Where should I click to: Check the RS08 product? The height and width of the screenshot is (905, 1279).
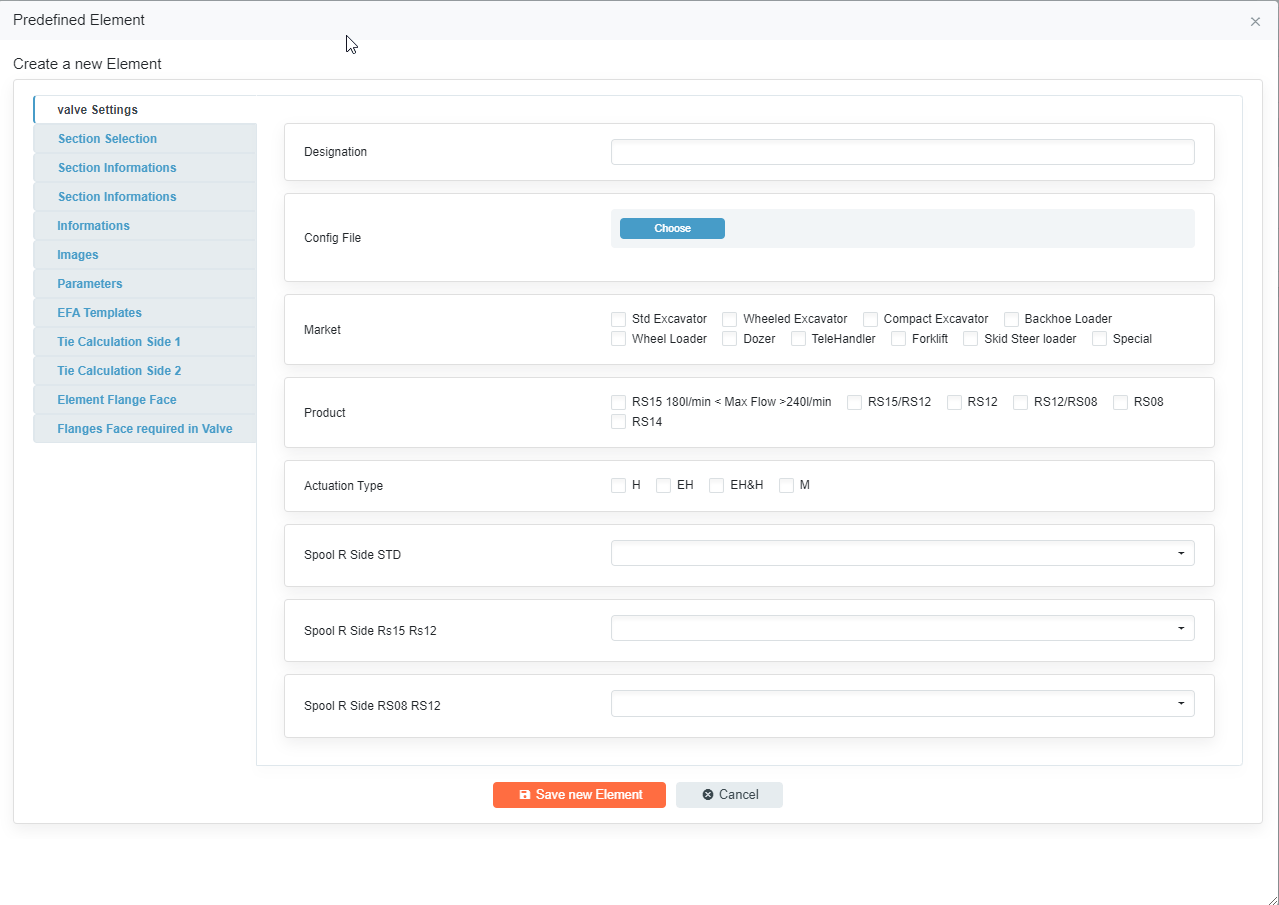coord(1120,402)
